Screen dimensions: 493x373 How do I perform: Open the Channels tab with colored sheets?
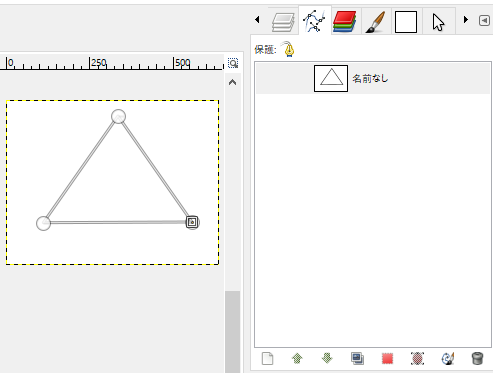point(344,21)
